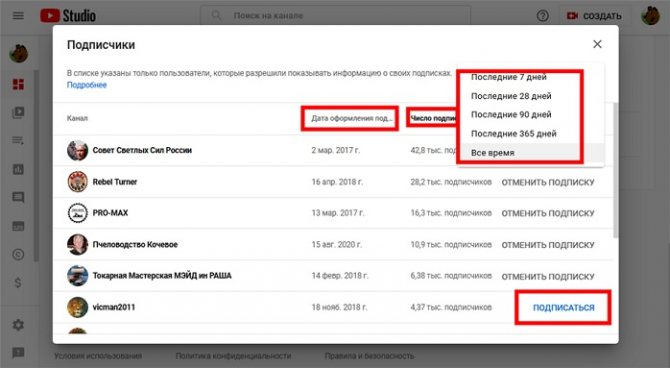Click avatar of vicman2011
This screenshot has height=368, width=670.
[77, 307]
